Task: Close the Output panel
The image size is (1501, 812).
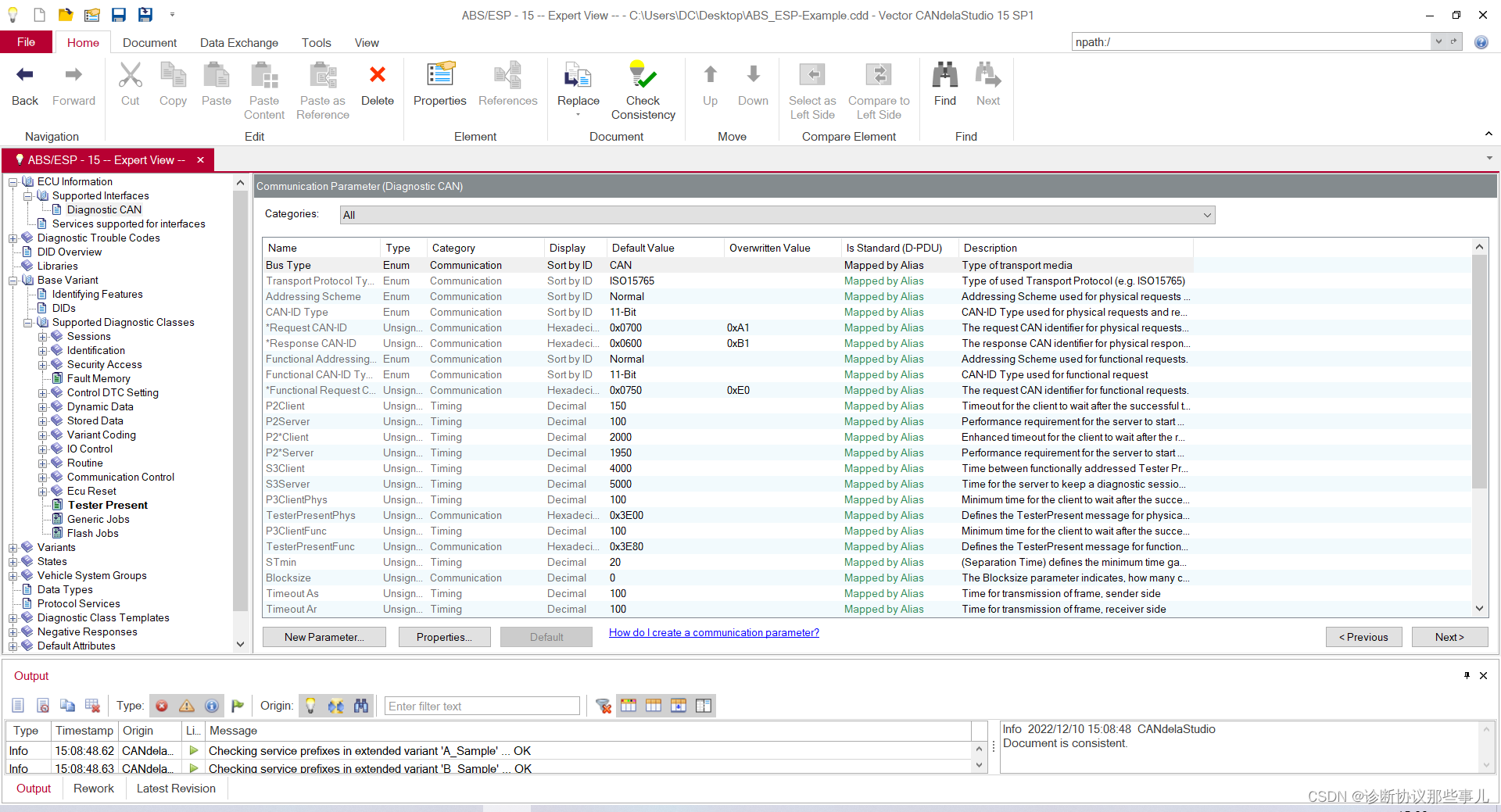Action: point(1484,675)
